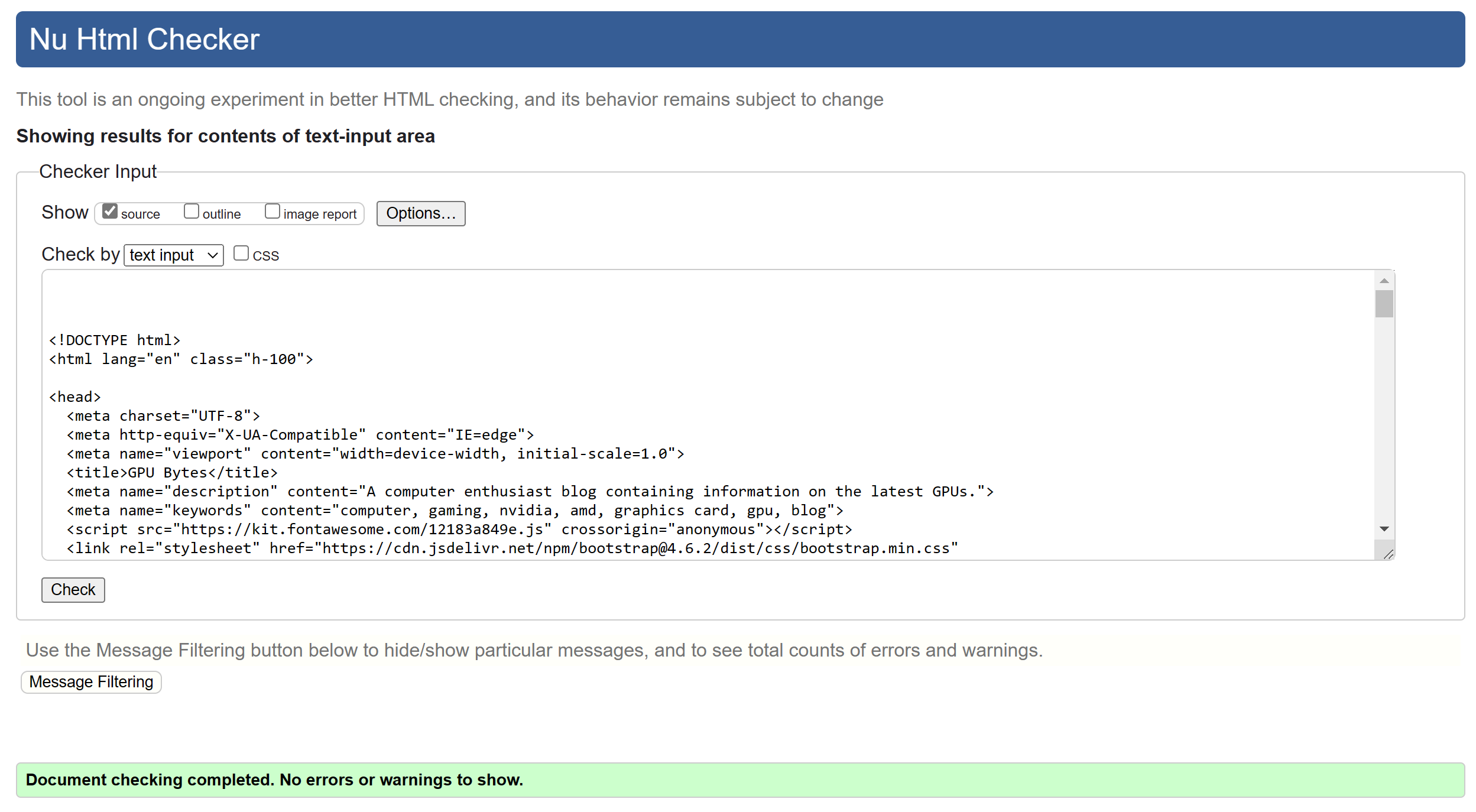Screen dimensions: 1476x812
Task: Tick the css checkbox
Action: [241, 254]
